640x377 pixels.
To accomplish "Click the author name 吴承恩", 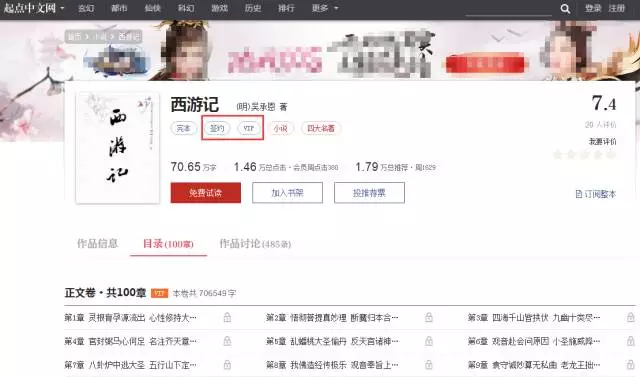I will pyautogui.click(x=263, y=107).
